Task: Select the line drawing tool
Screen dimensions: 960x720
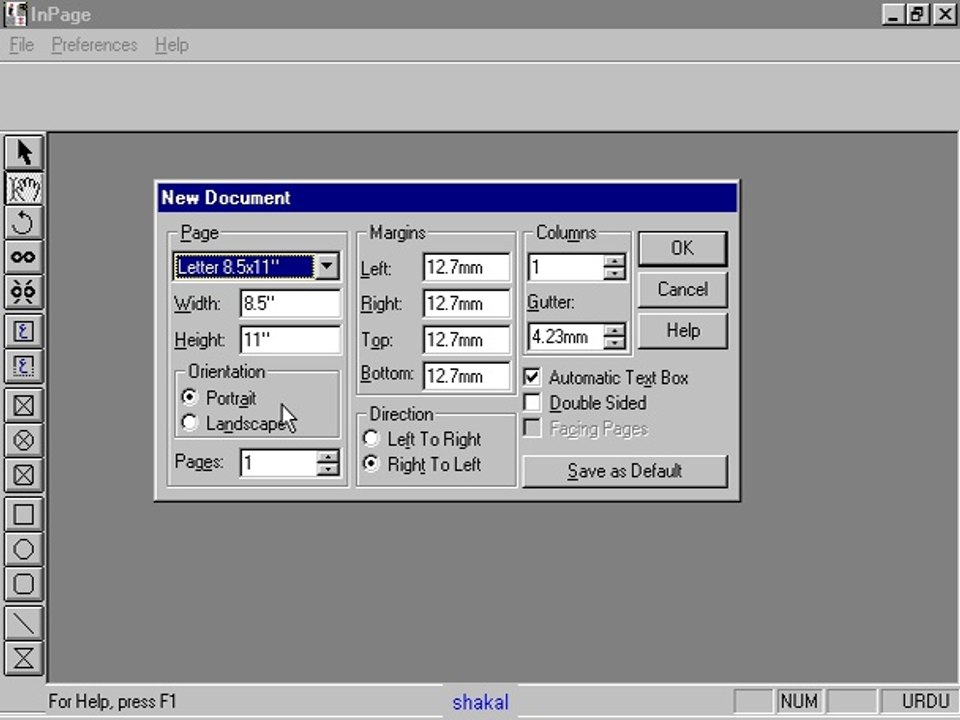Action: [24, 623]
